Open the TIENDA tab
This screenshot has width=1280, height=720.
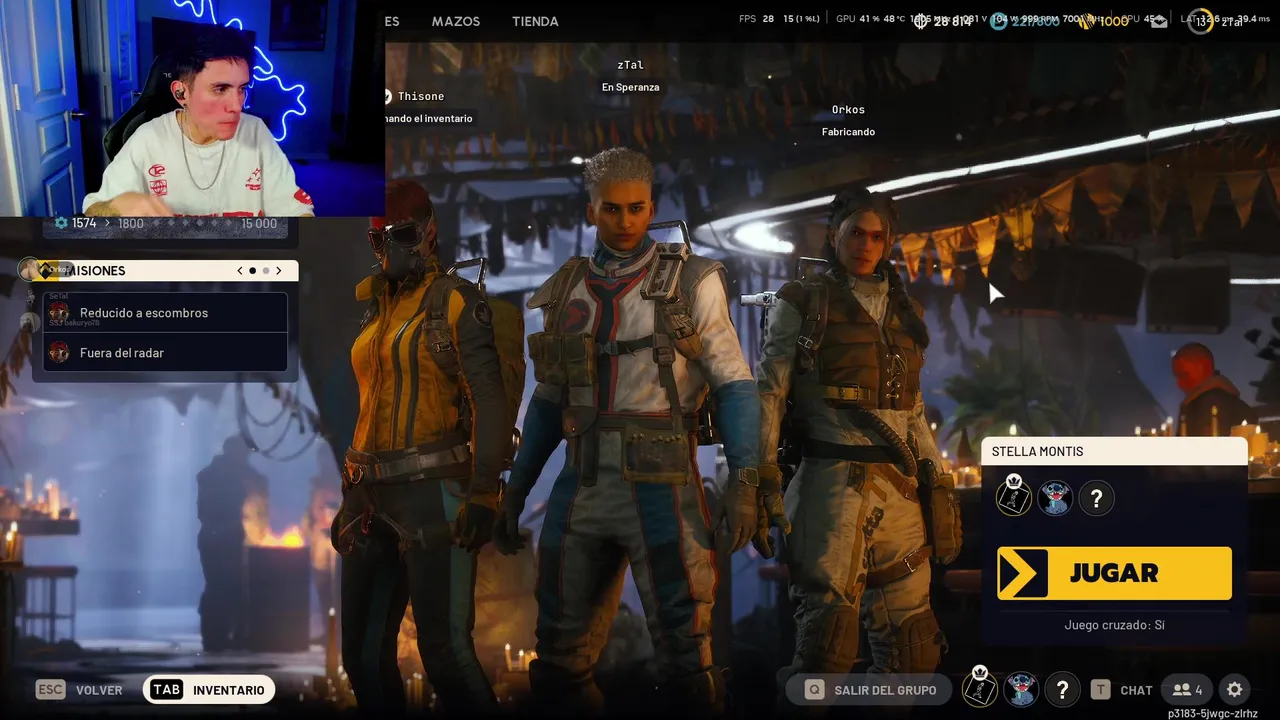535,21
